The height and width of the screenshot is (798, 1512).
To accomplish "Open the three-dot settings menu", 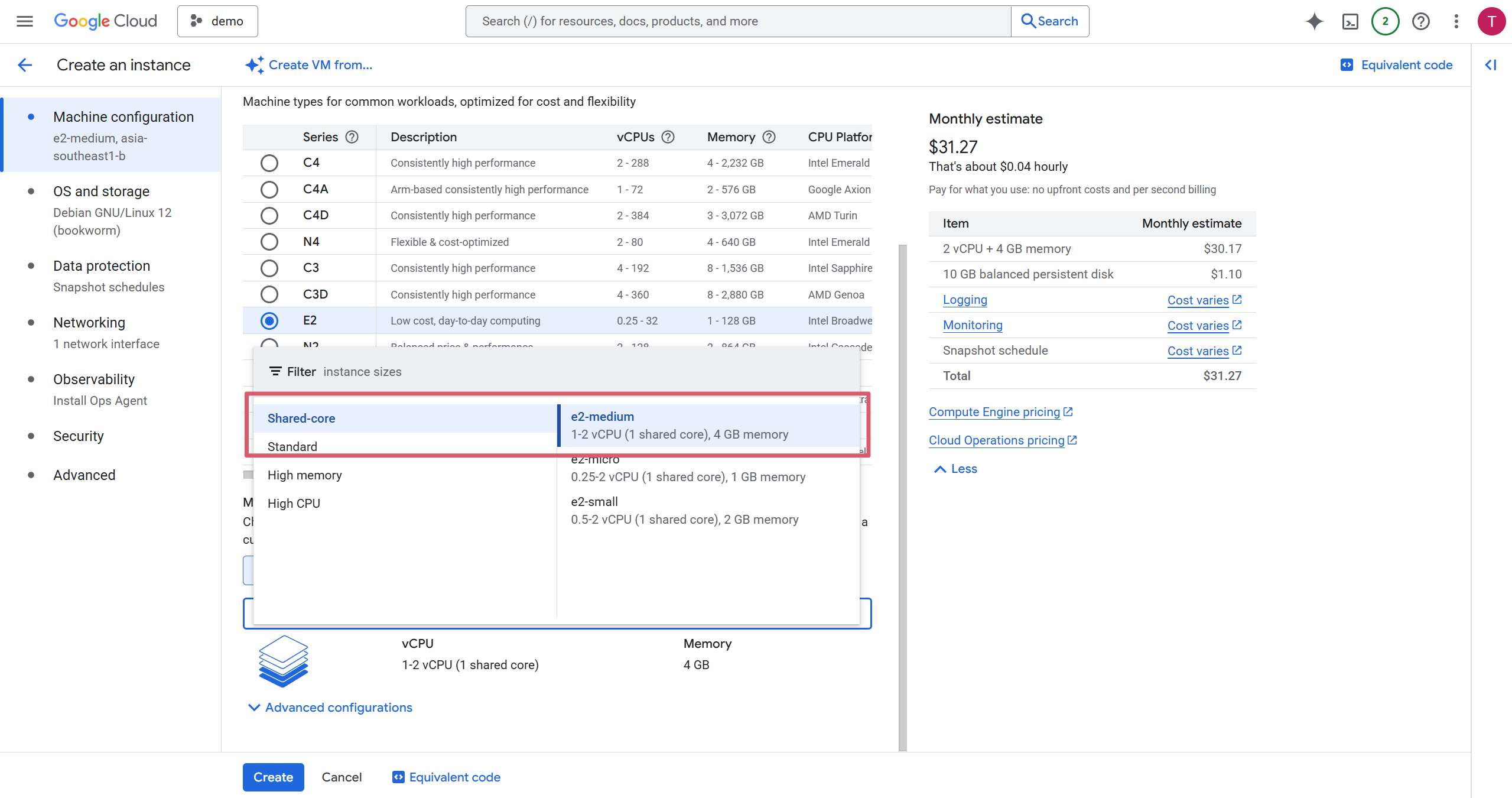I will (1456, 21).
